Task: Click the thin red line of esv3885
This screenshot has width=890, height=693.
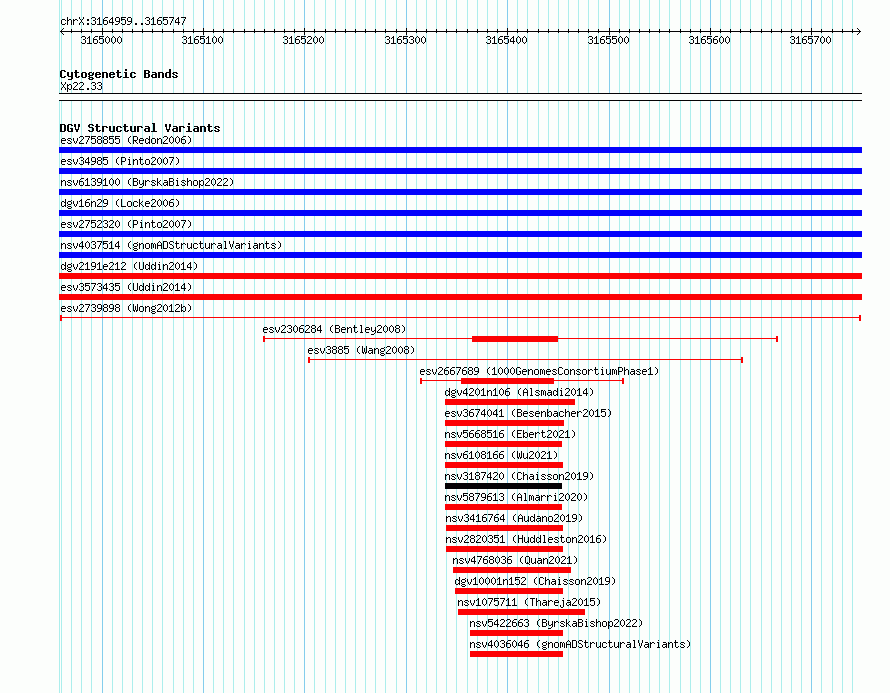Action: pyautogui.click(x=526, y=360)
